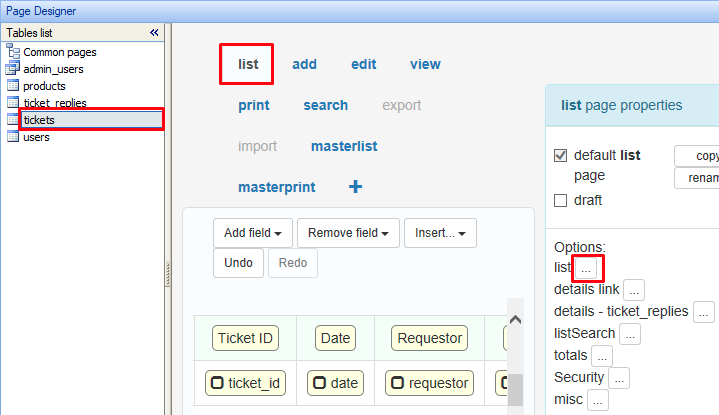
Task: Enable the draft checkbox
Action: (x=561, y=200)
